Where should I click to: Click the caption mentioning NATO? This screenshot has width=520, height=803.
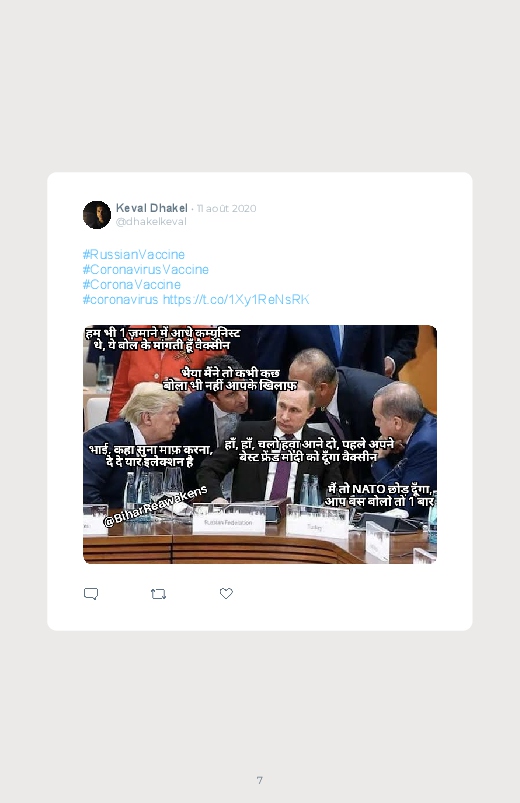(380, 495)
